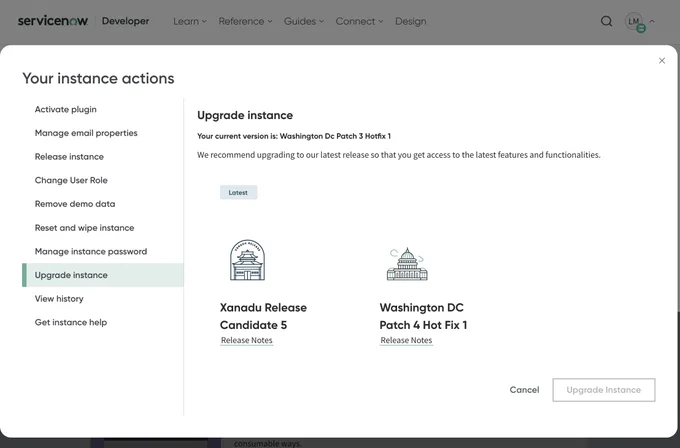Viewport: 680px width, 448px height.
Task: Click the Developer site label
Action: (x=125, y=21)
